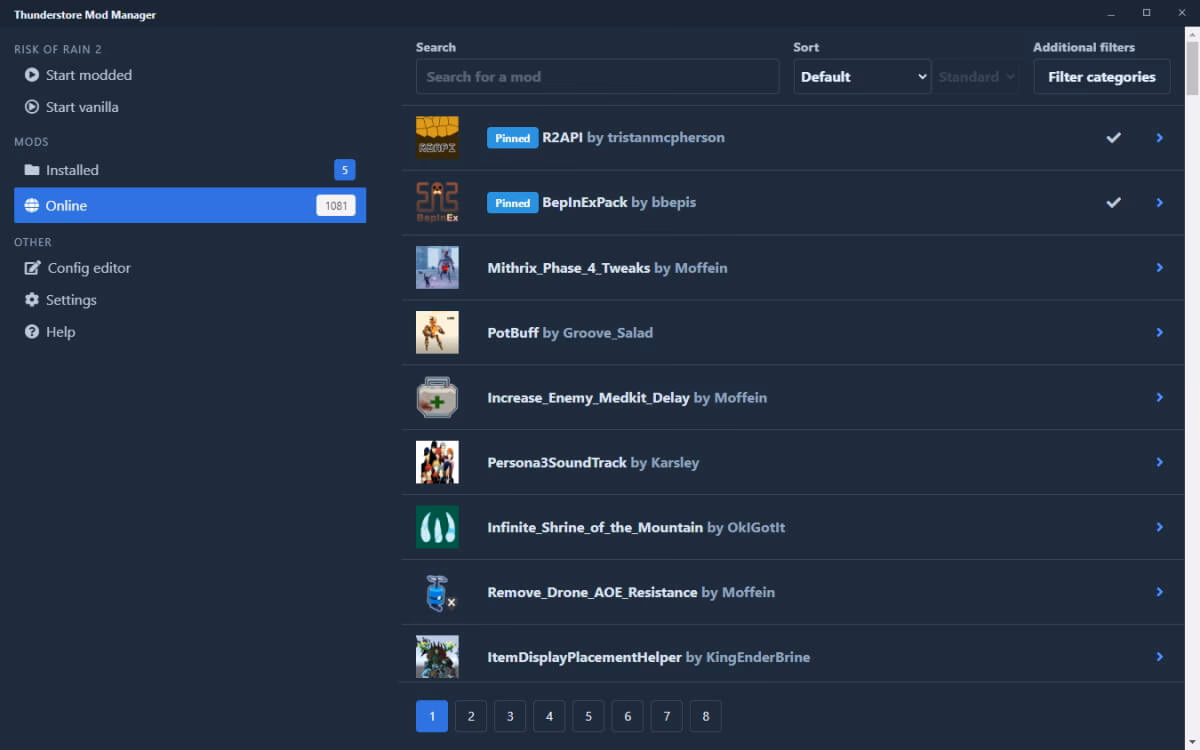Screen dimensions: 1200x750
Task: Click the installed checkmark on BepInExPack row
Action: (x=1113, y=203)
